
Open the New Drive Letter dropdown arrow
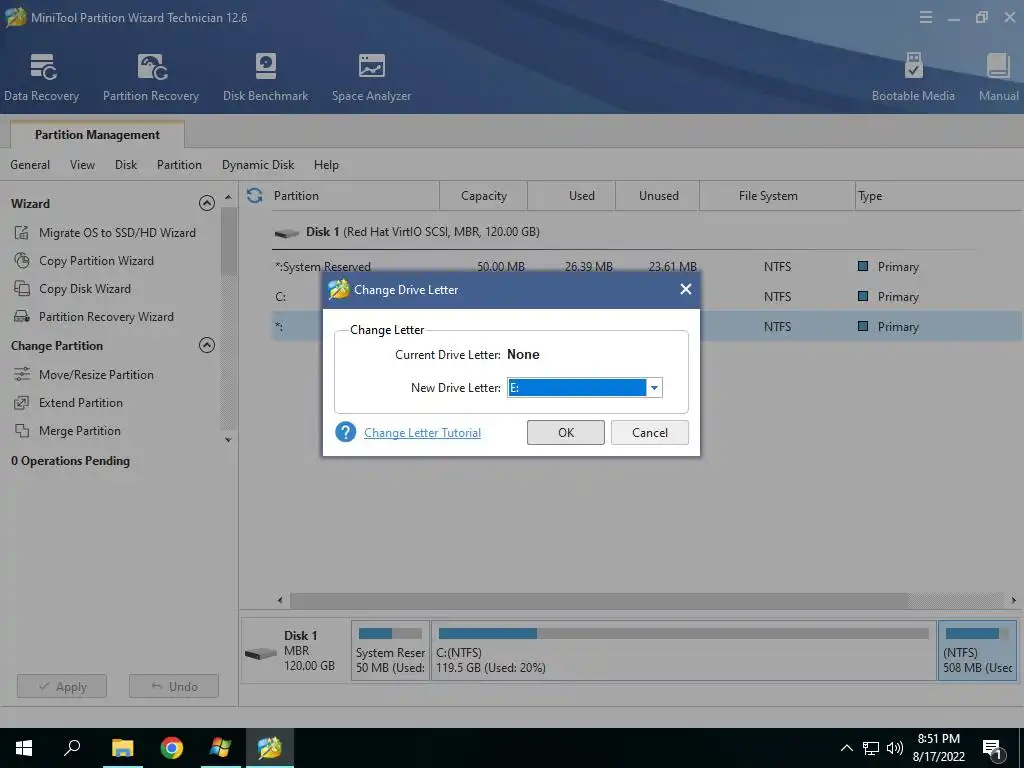[654, 388]
